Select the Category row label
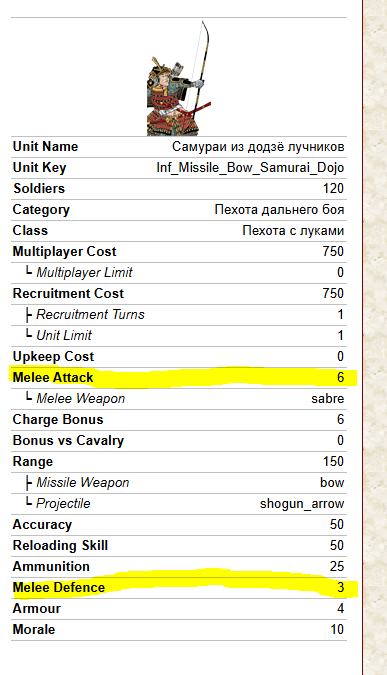The image size is (387, 675). pos(41,210)
